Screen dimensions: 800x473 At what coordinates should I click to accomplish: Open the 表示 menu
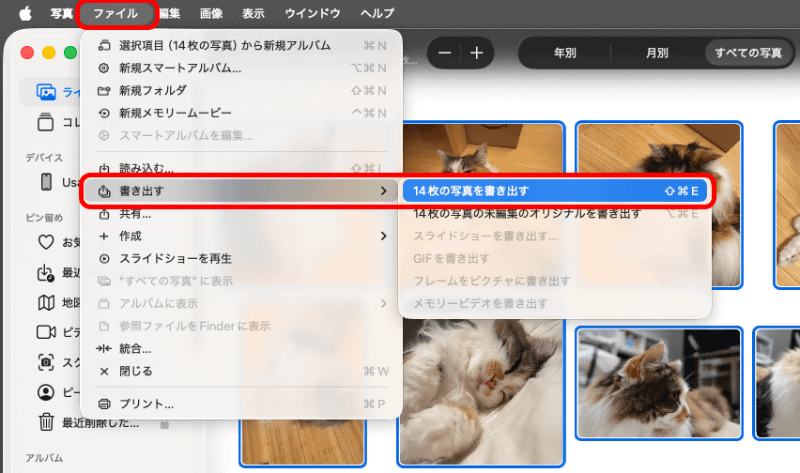pos(253,13)
